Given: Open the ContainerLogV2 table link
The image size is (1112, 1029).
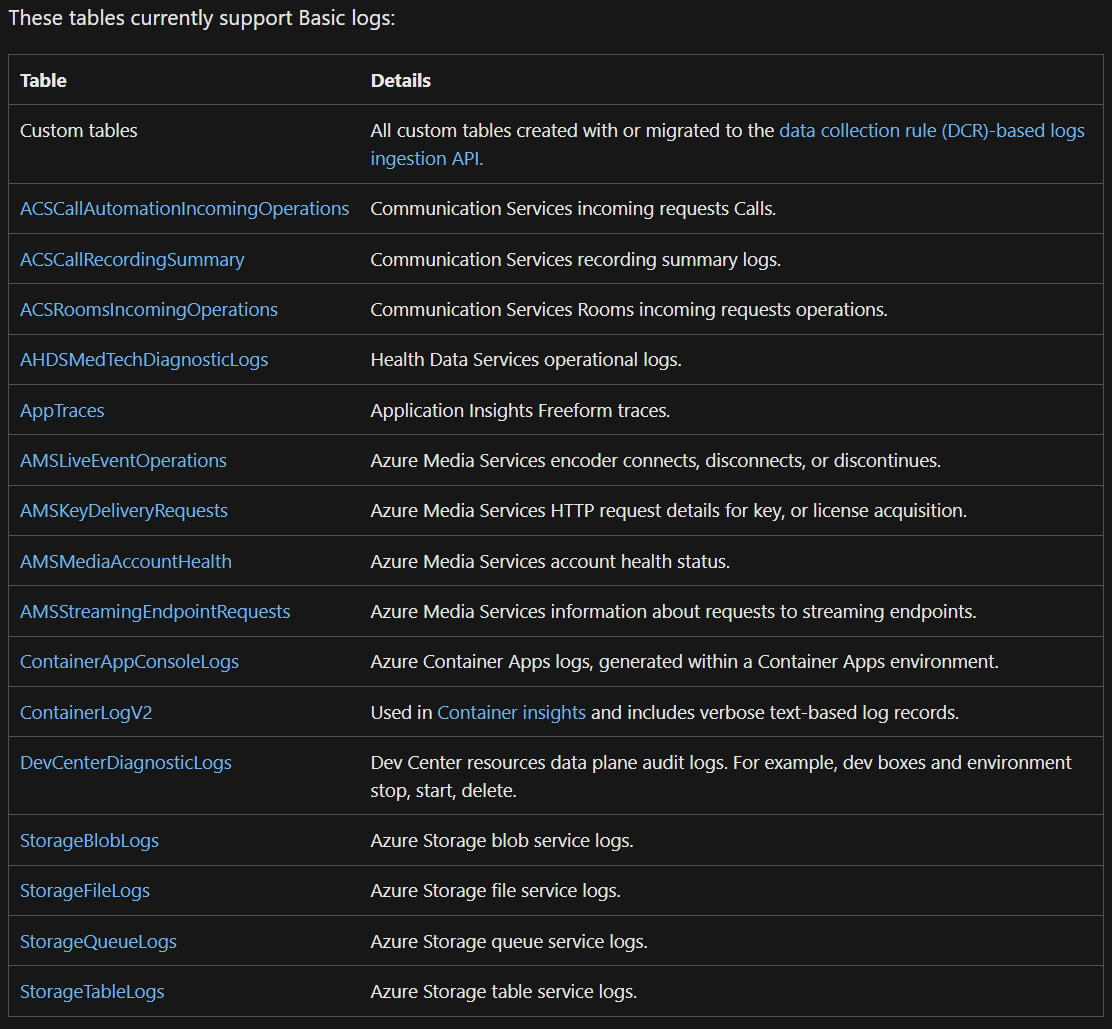Looking at the screenshot, I should click(87, 713).
